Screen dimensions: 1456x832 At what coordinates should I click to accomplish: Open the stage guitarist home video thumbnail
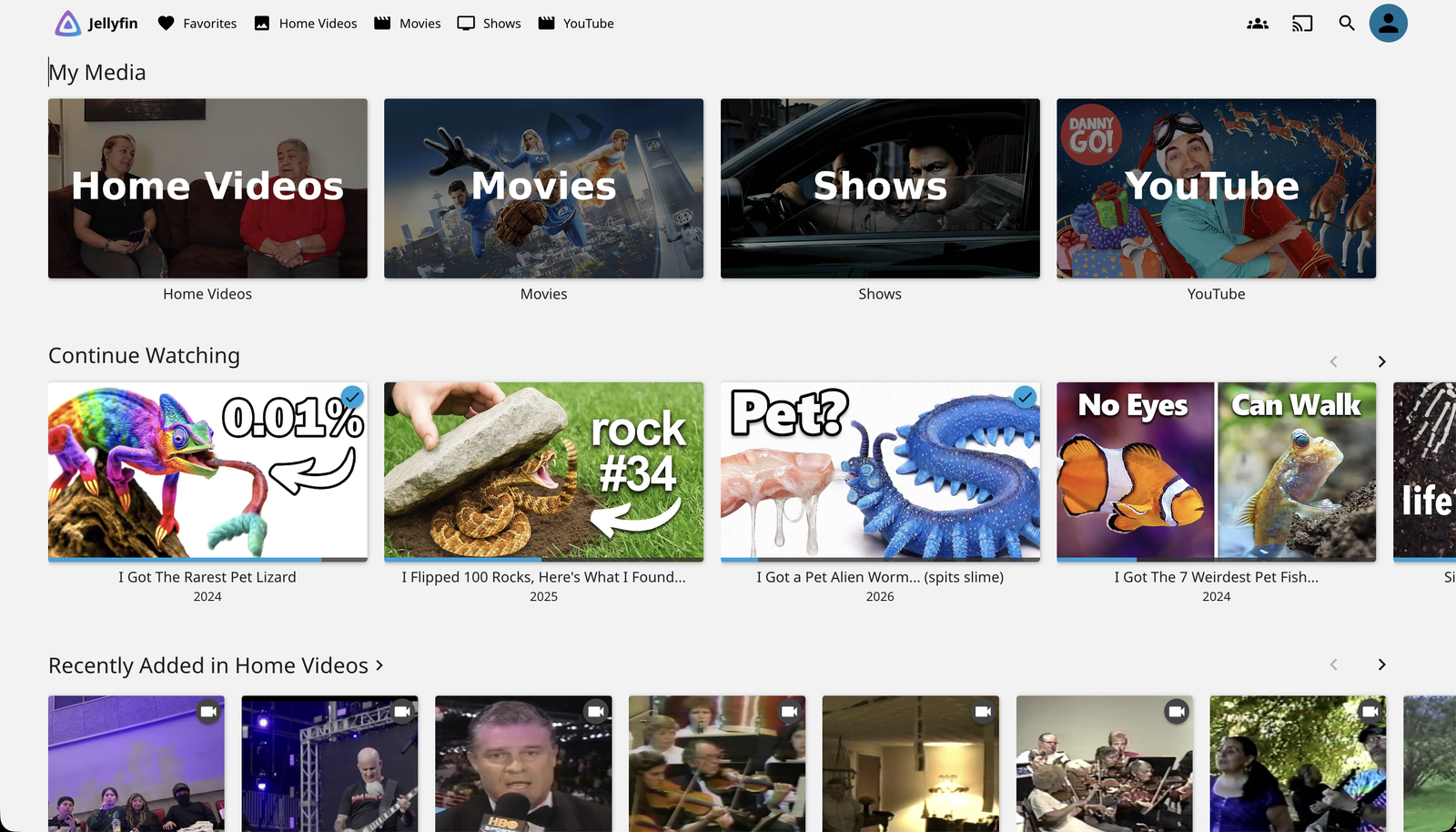[x=329, y=764]
